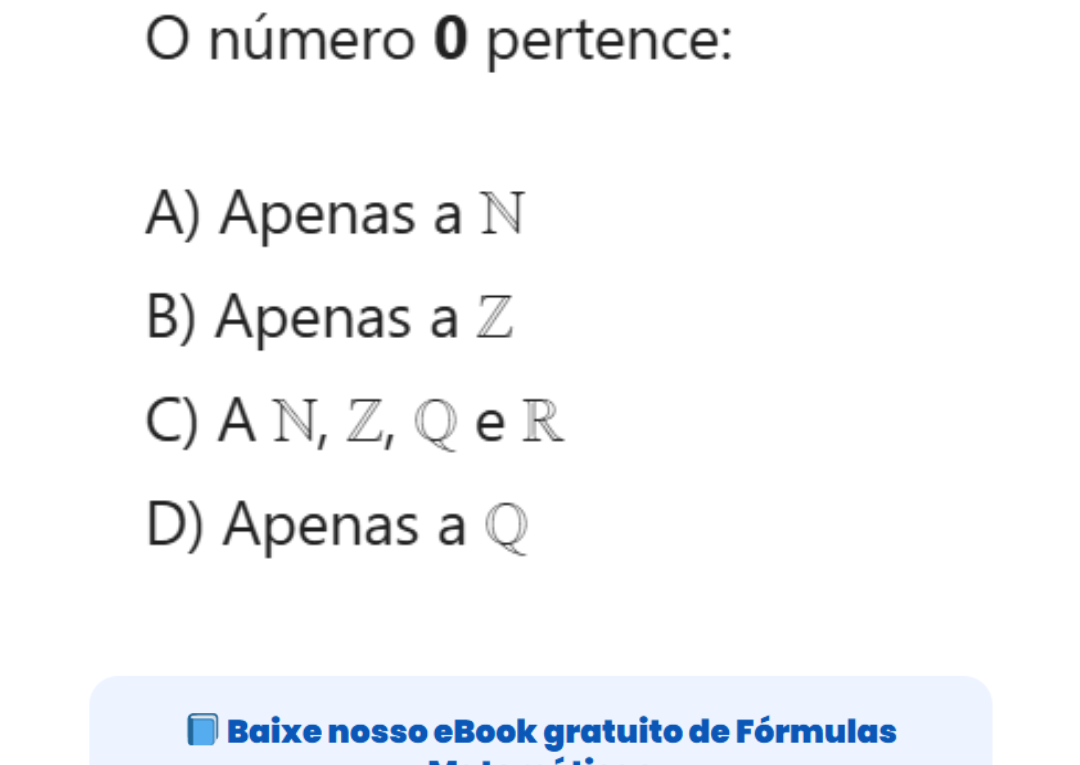Click the ℚ symbol in option C
Viewport: 1080px width, 765px height.
pyautogui.click(x=435, y=424)
